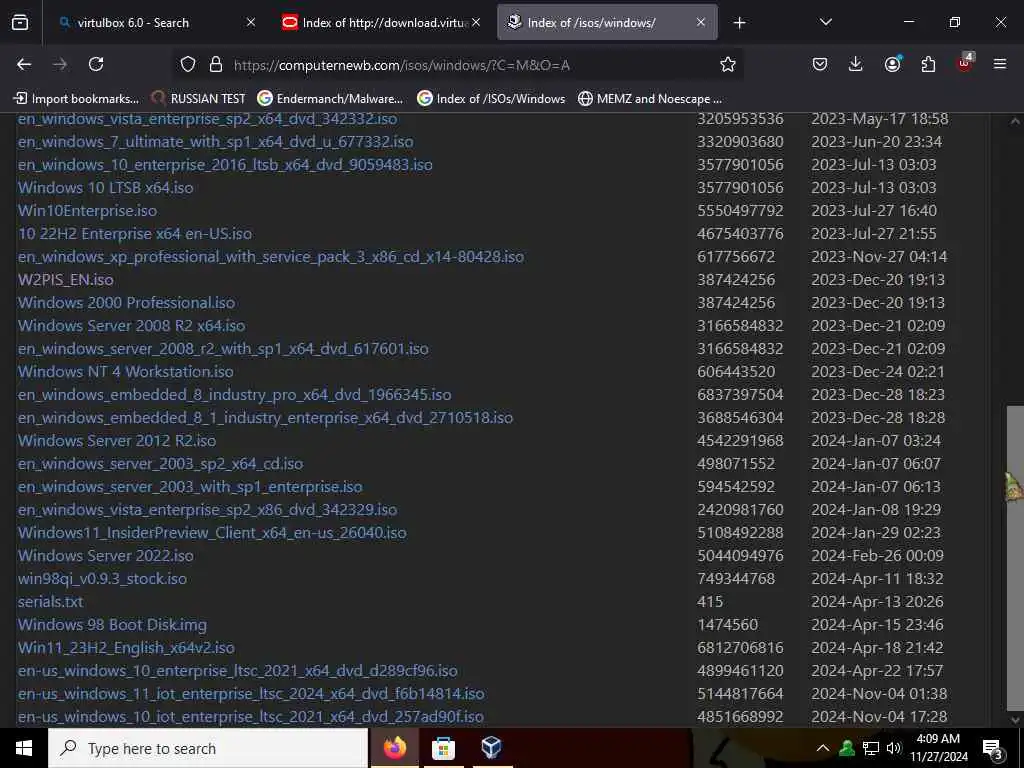Screen dimensions: 1024x768
Task: Download Windows 98 Boot Disk.img
Action: click(x=112, y=625)
